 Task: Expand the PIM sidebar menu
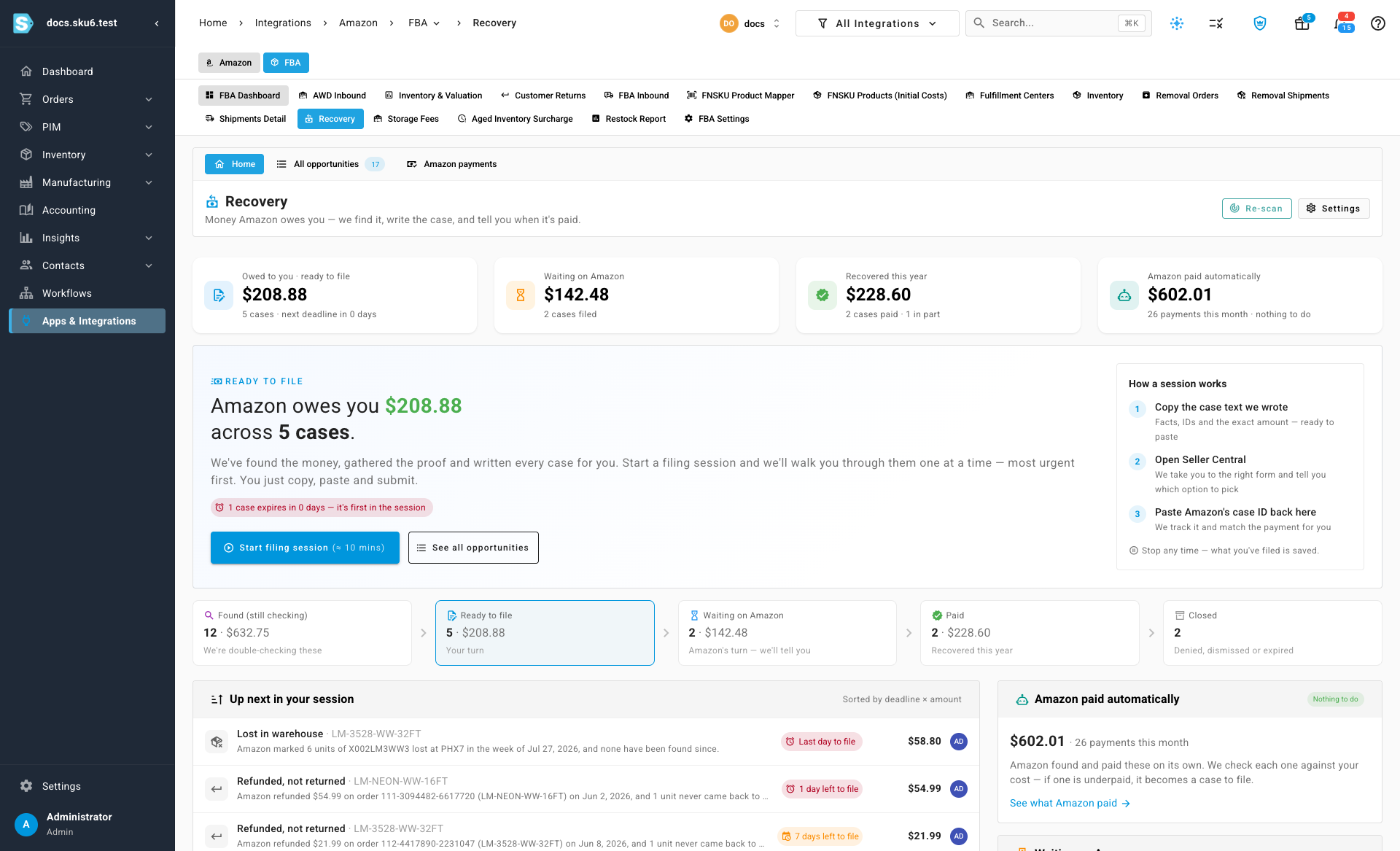(x=87, y=127)
